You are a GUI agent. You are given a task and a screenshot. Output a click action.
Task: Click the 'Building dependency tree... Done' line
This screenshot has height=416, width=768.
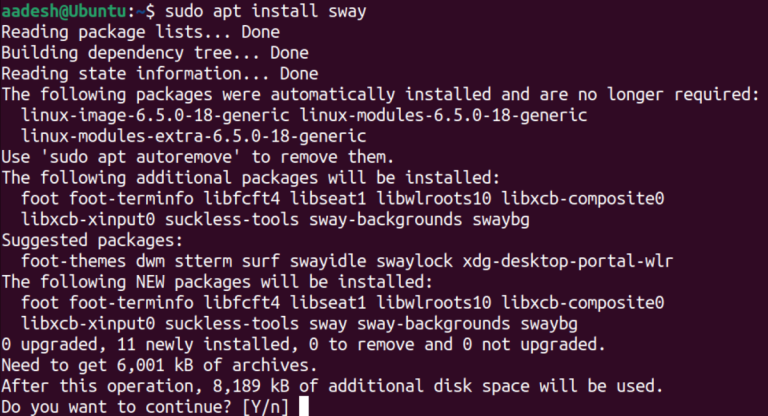pyautogui.click(x=155, y=53)
